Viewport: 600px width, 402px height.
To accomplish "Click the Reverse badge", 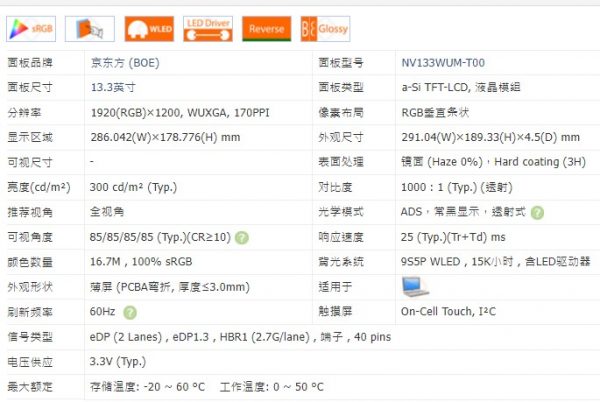I will coord(266,29).
